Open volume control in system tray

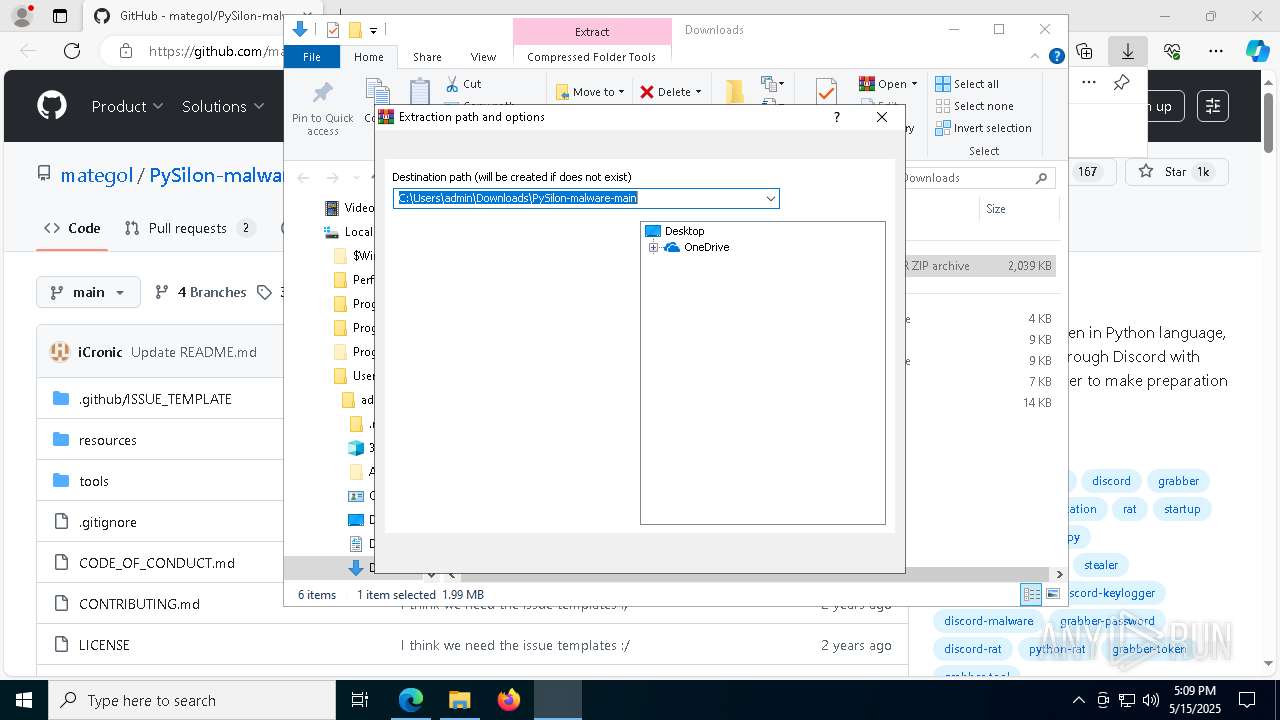point(1151,700)
